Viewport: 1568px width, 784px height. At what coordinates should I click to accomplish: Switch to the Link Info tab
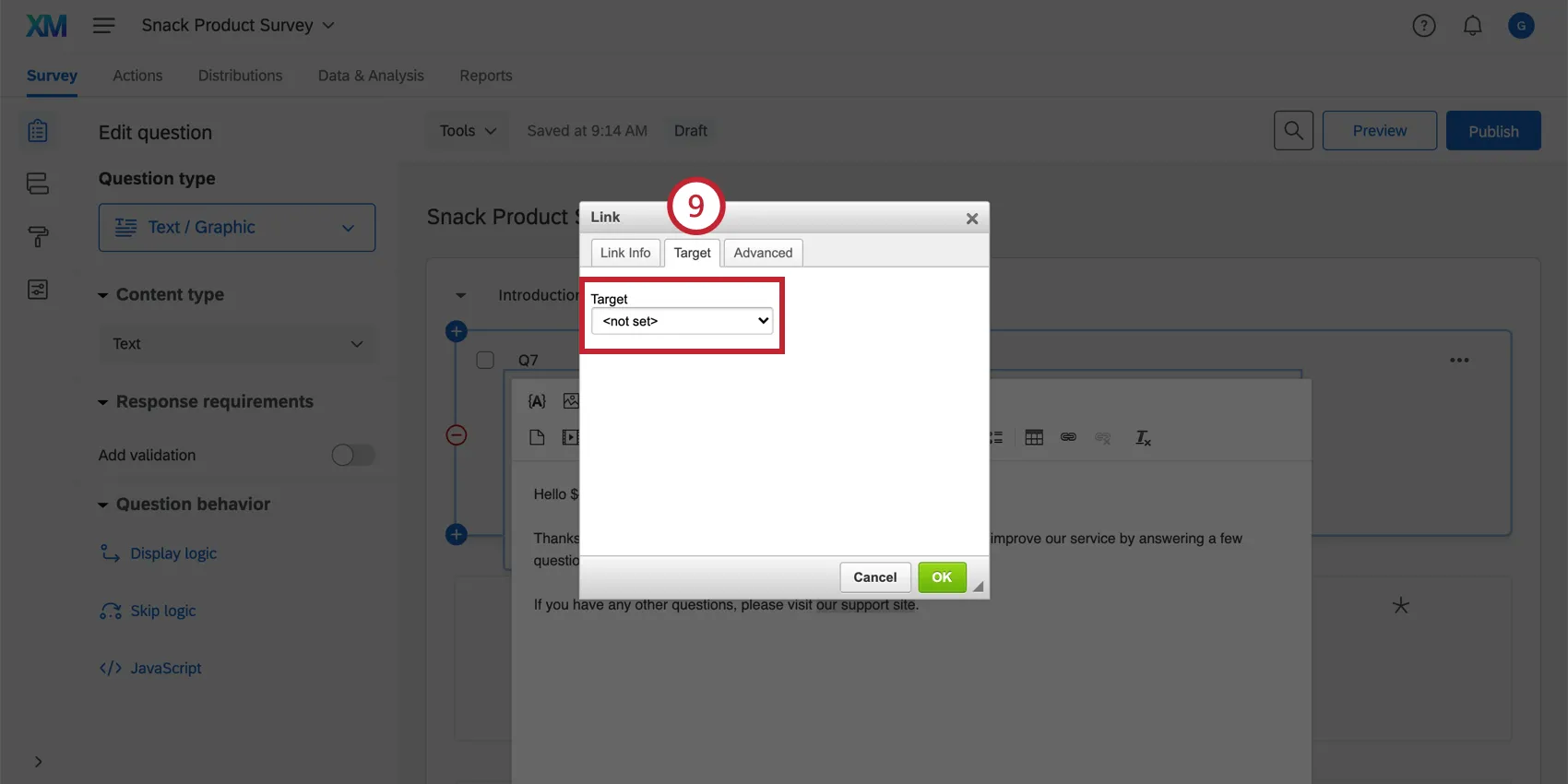pyautogui.click(x=625, y=253)
